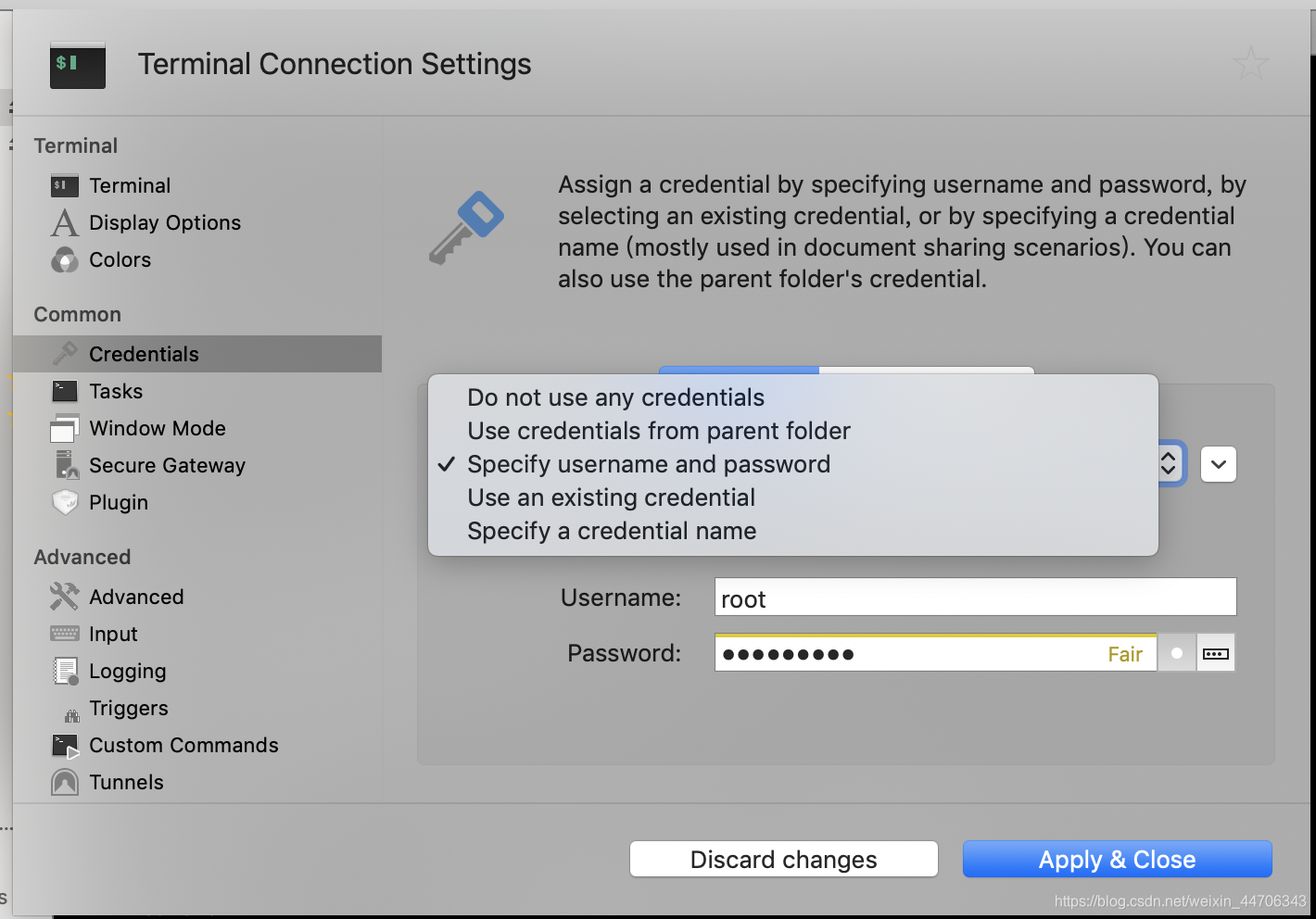The width and height of the screenshot is (1316, 919).
Task: Open Colors settings page
Action: pos(197,260)
